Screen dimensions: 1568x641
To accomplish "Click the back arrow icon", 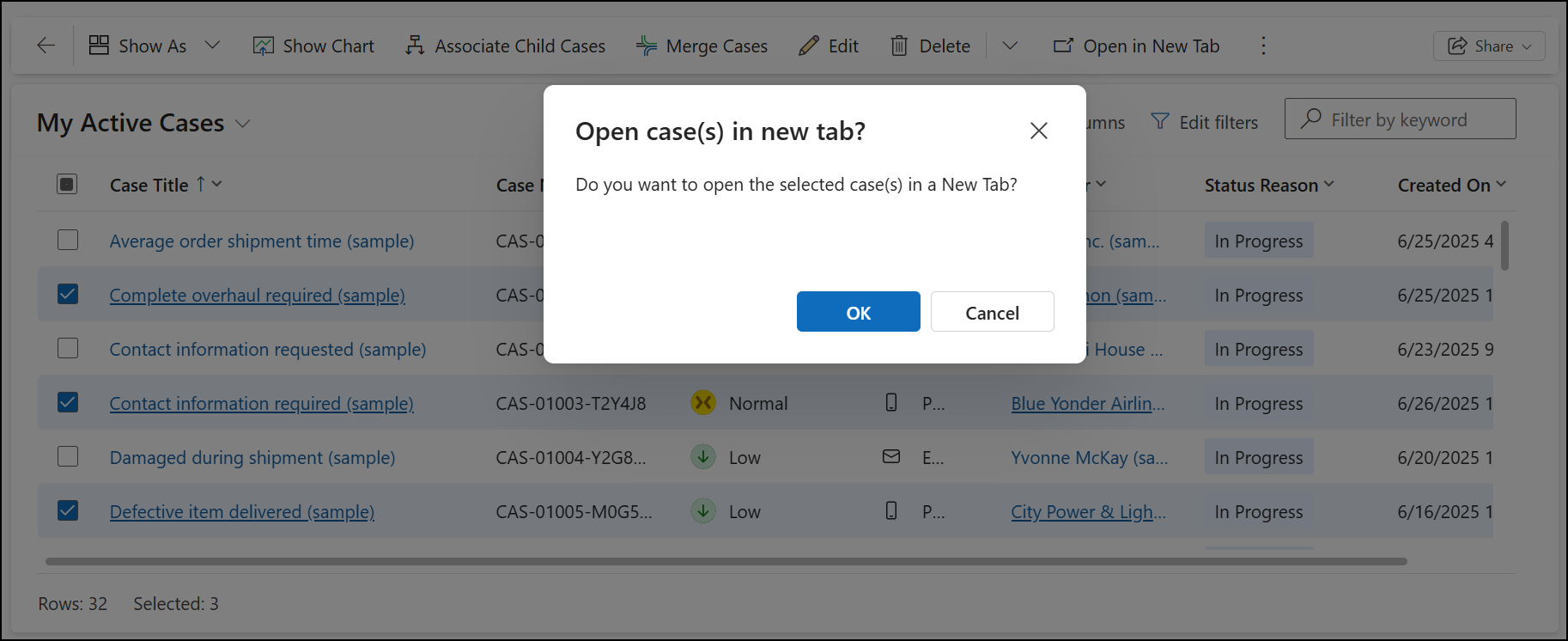I will [46, 46].
